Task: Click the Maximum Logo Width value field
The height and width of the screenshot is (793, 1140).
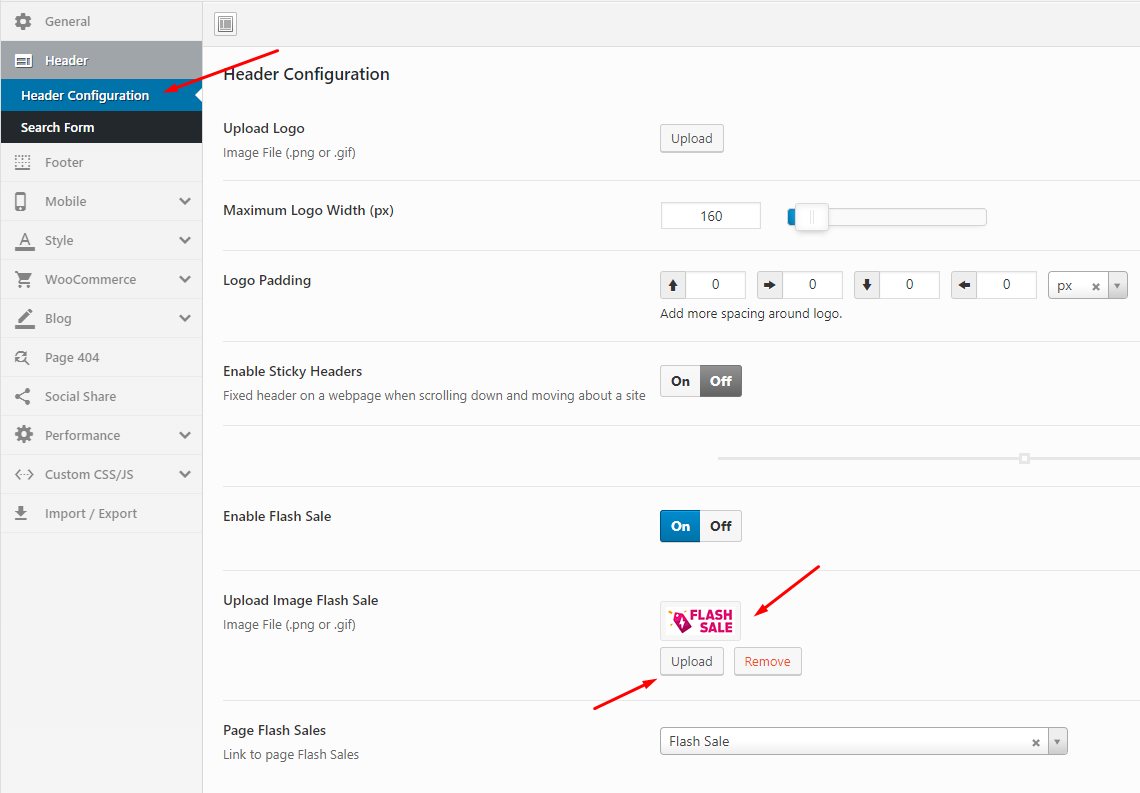Action: [710, 216]
